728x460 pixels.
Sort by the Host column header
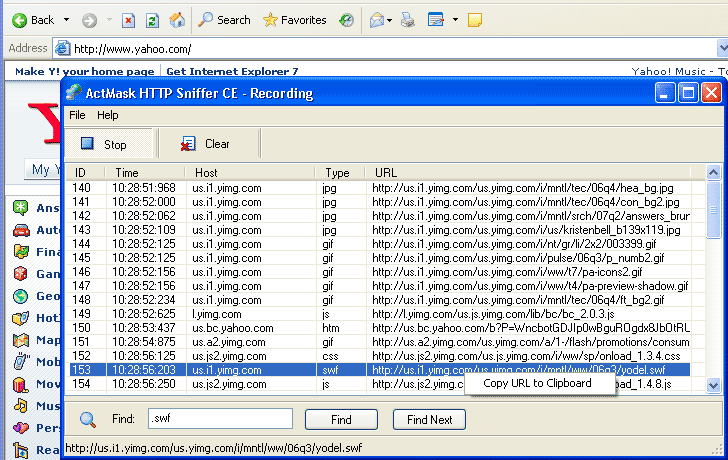[x=251, y=173]
